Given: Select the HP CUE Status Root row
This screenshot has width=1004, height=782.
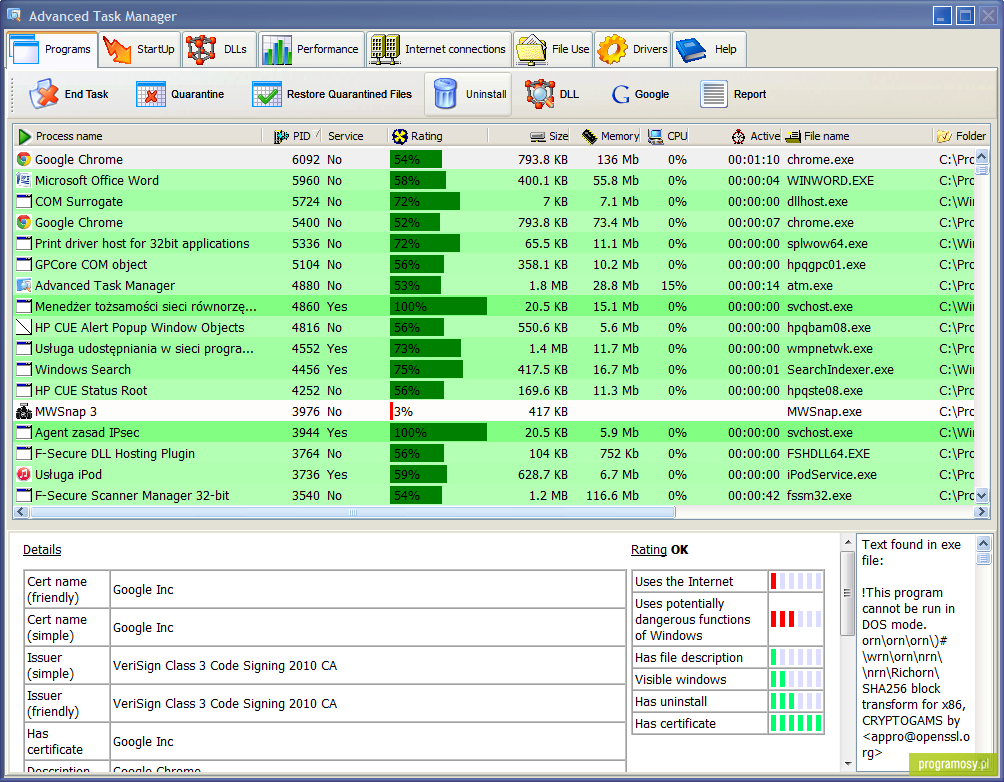Looking at the screenshot, I should point(494,391).
